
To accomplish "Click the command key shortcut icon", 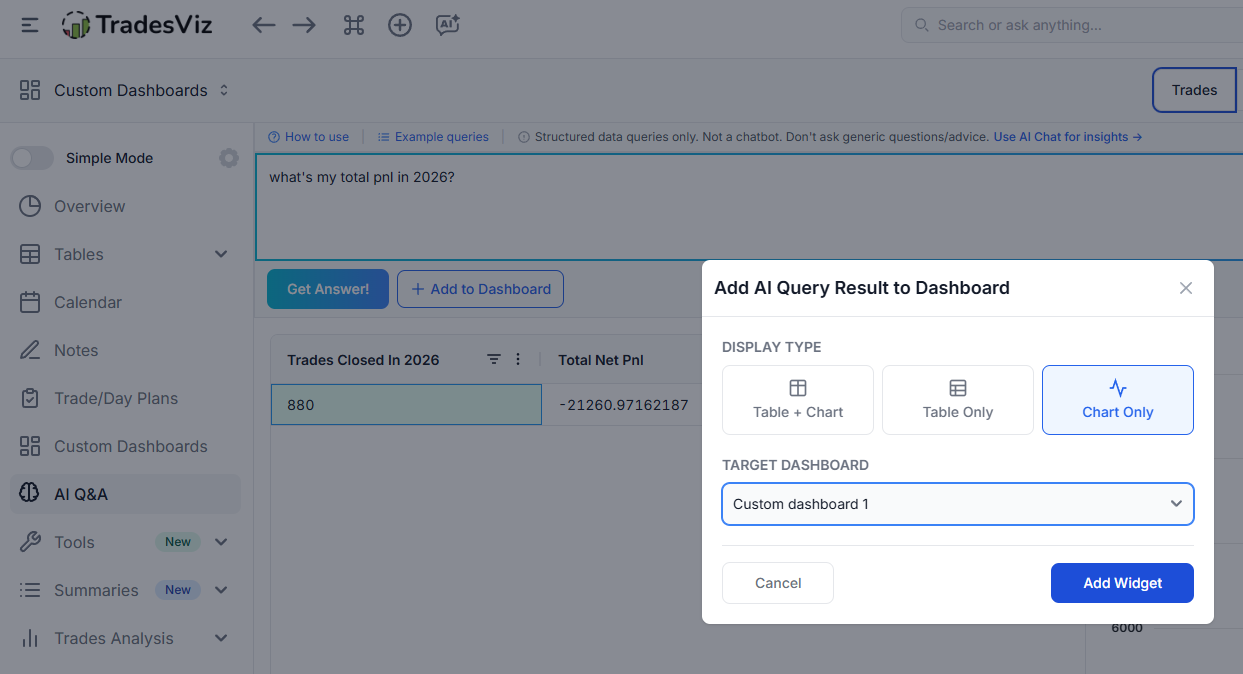I will 353,25.
